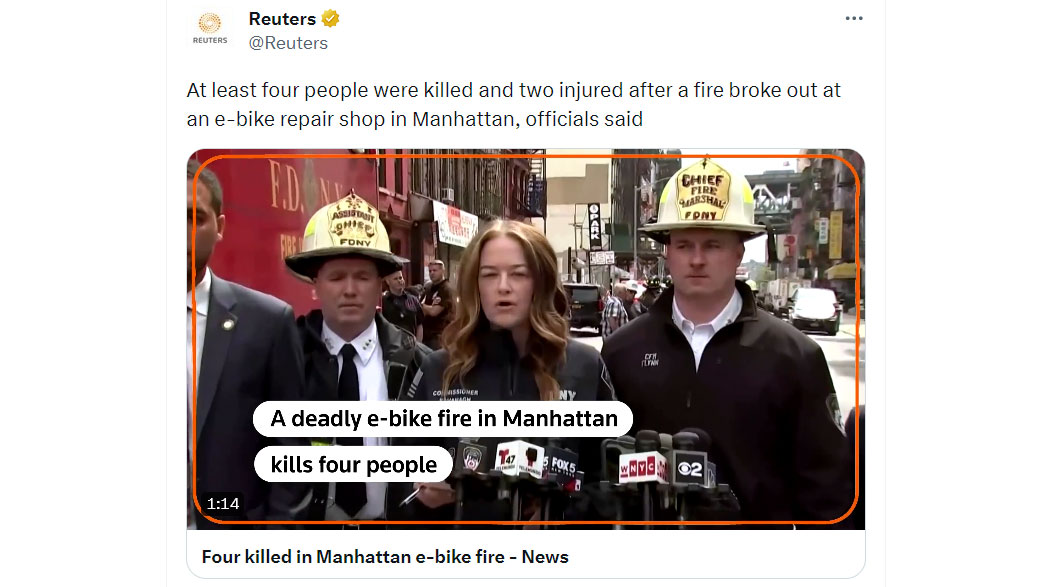Click the tweet text about e-bike repair shop
1050x587 pixels.
pos(514,104)
